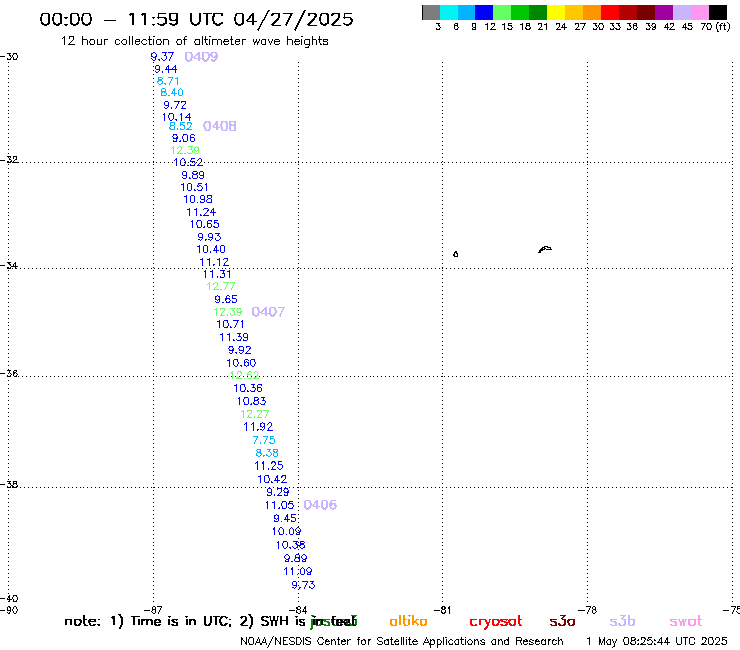740x650 pixels.
Task: Click the 9.65 wave height reading
Action: point(226,299)
